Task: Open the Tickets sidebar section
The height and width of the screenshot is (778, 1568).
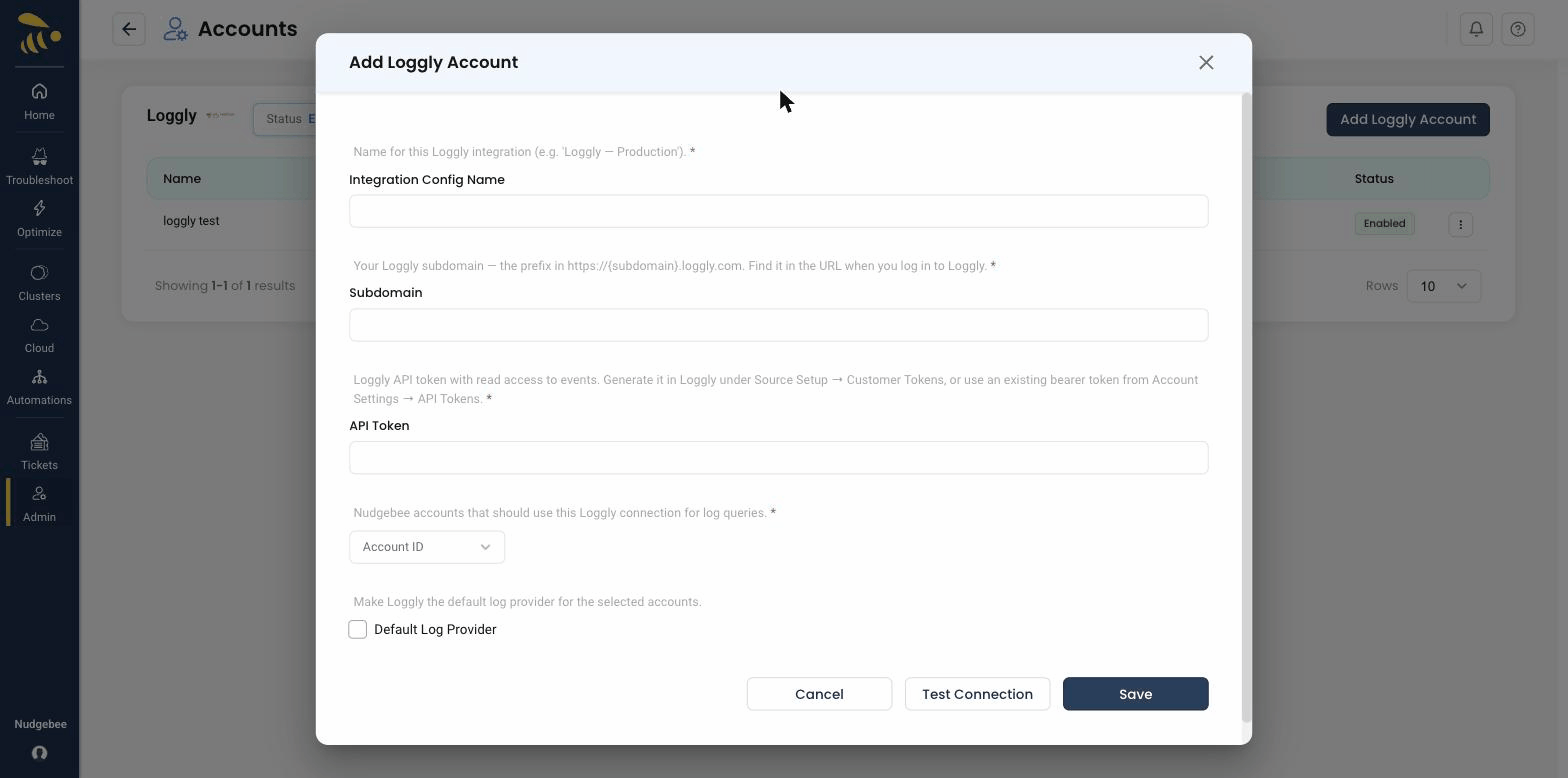Action: tap(39, 452)
